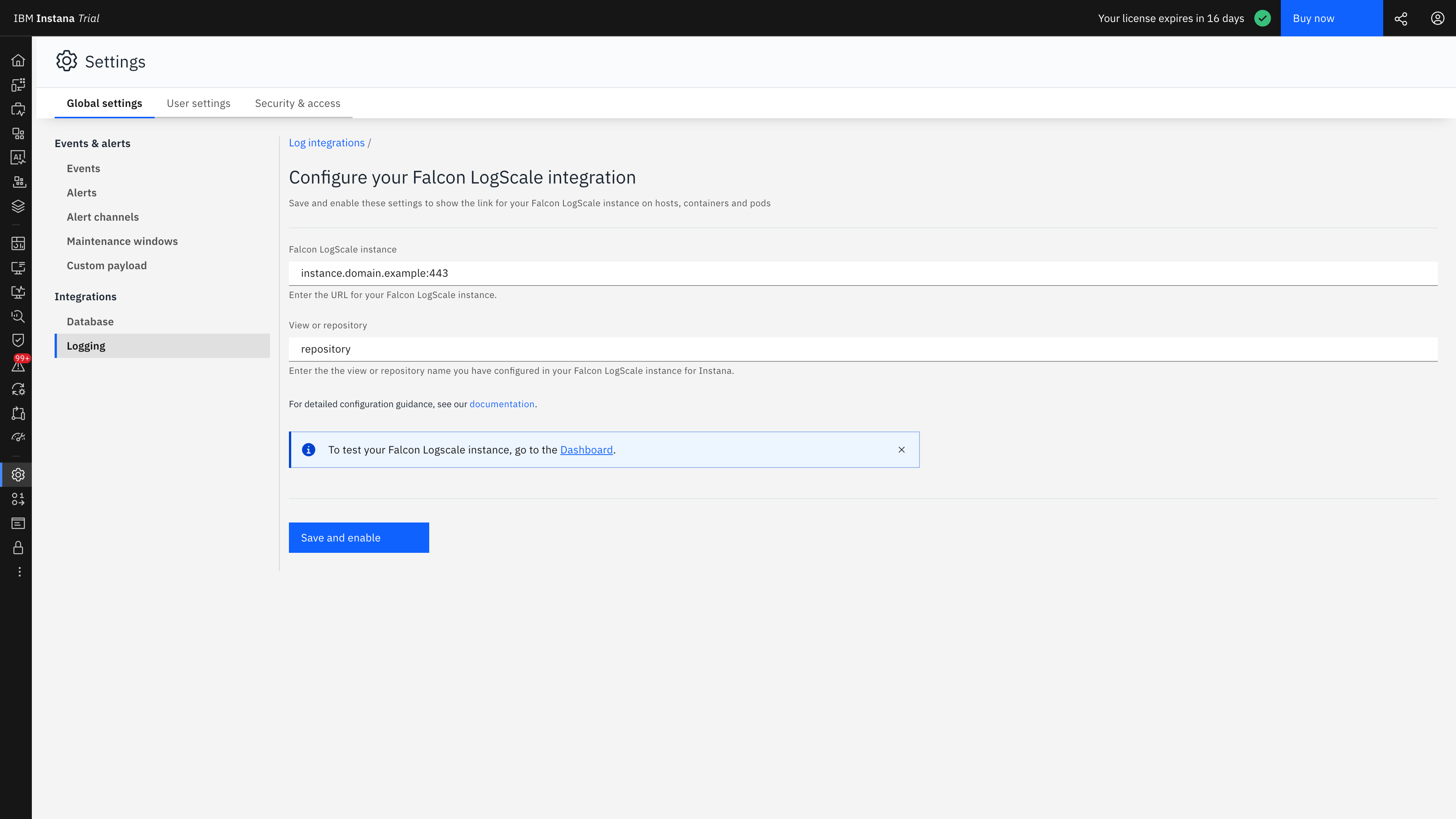
Task: Click the green license status checkmark
Action: click(1262, 19)
